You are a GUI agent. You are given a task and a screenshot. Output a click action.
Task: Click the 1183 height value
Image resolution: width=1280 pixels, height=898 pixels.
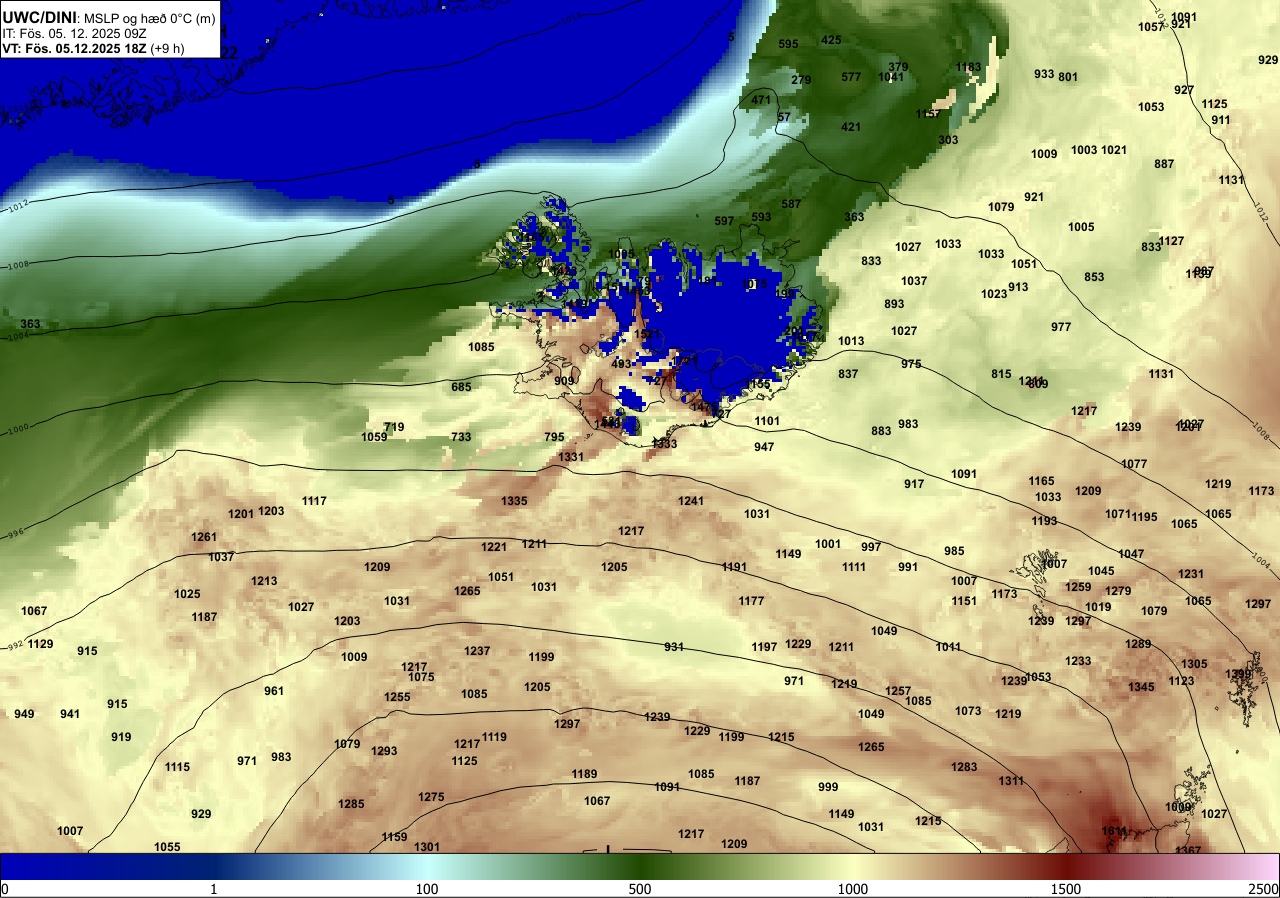[968, 67]
